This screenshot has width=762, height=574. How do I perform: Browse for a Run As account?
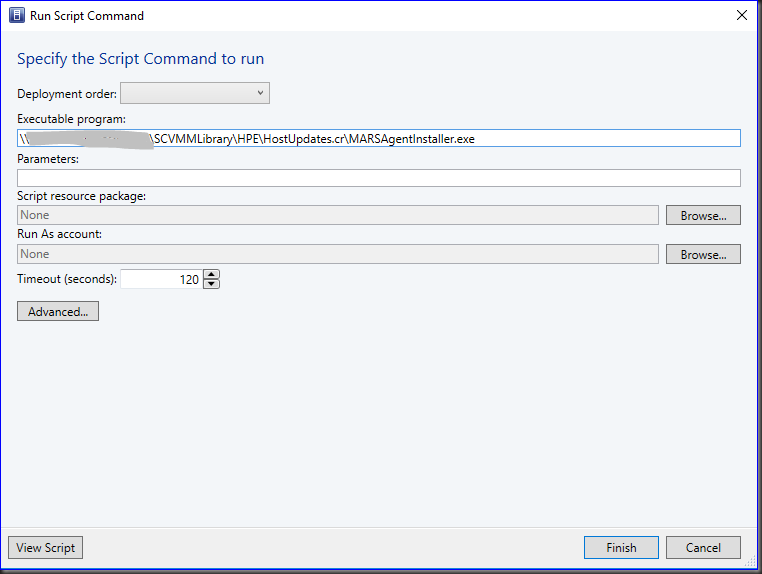coord(703,255)
